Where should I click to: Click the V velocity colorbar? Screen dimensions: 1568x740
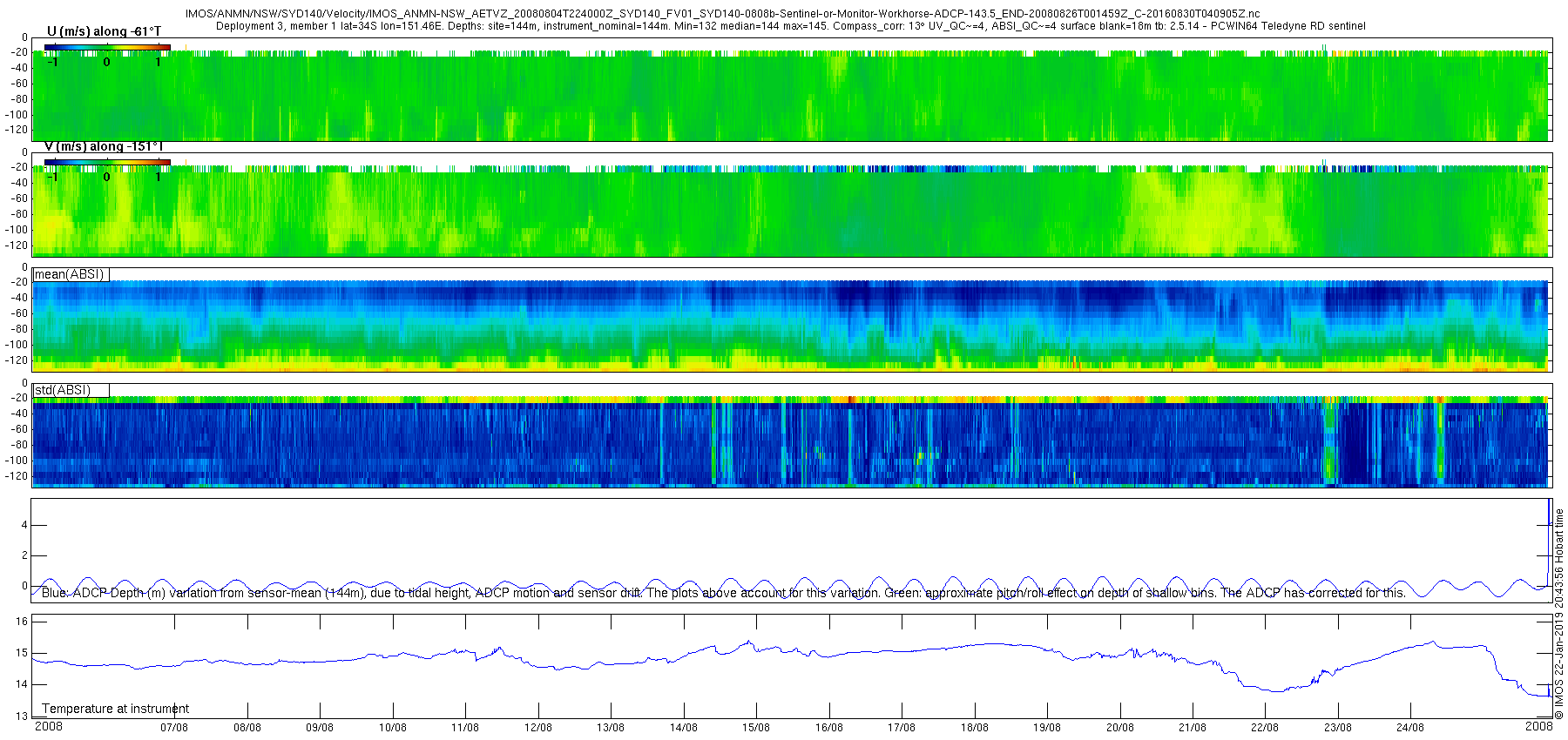[107, 163]
